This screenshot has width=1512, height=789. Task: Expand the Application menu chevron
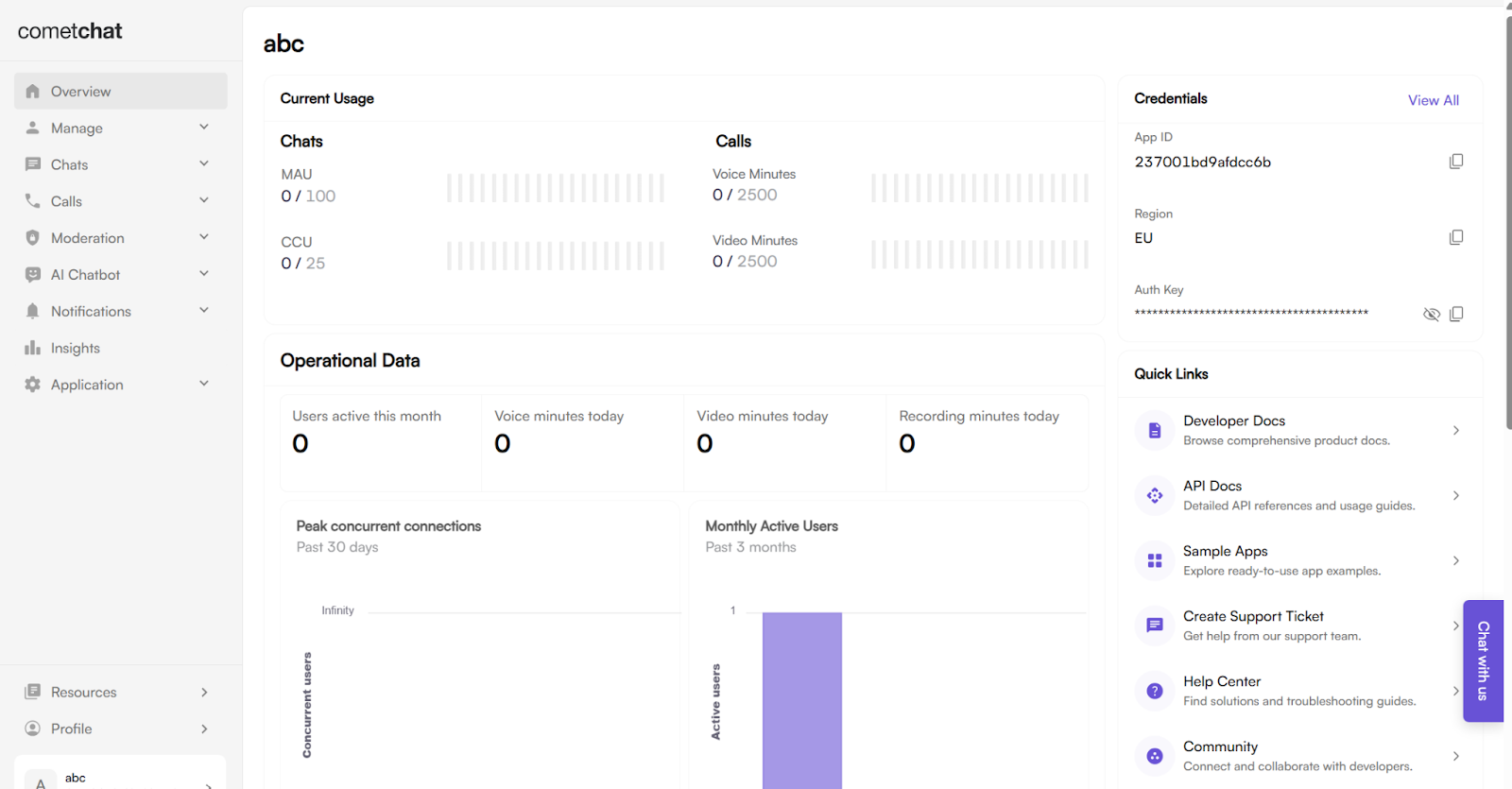coord(204,384)
